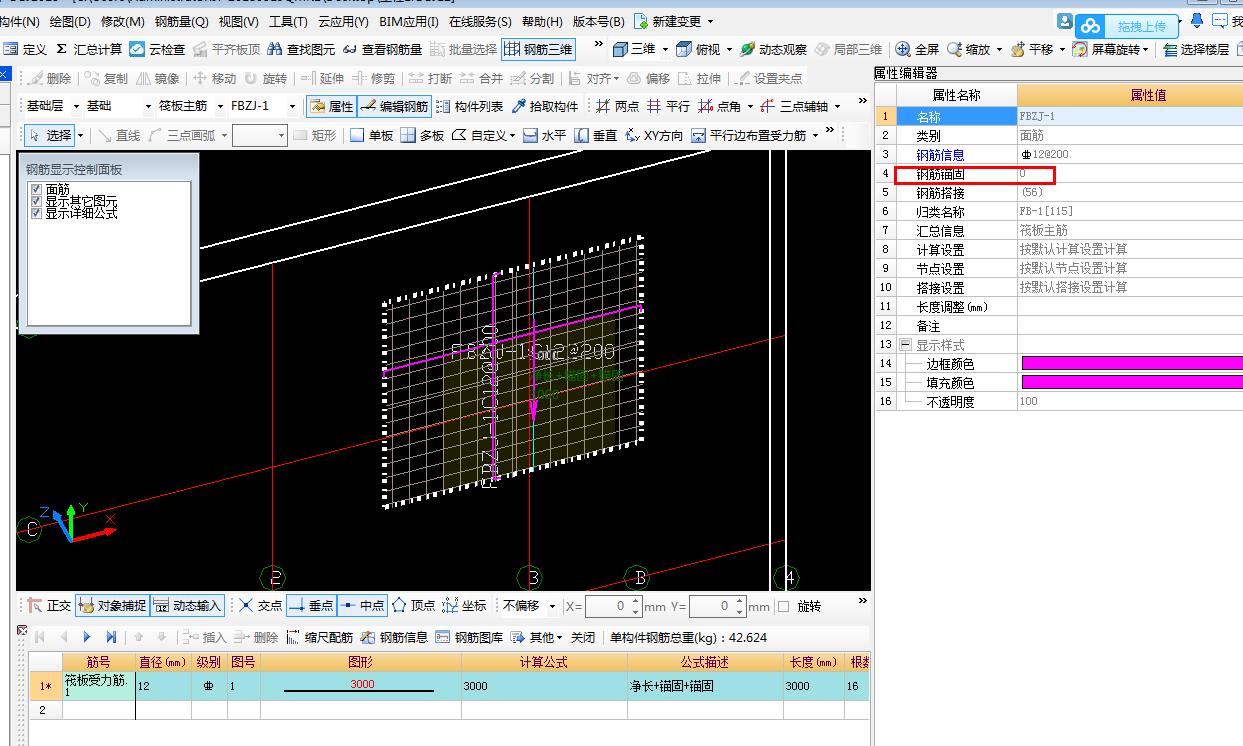Toggle 对象捕捉
The width and height of the screenshot is (1243, 746).
(112, 606)
